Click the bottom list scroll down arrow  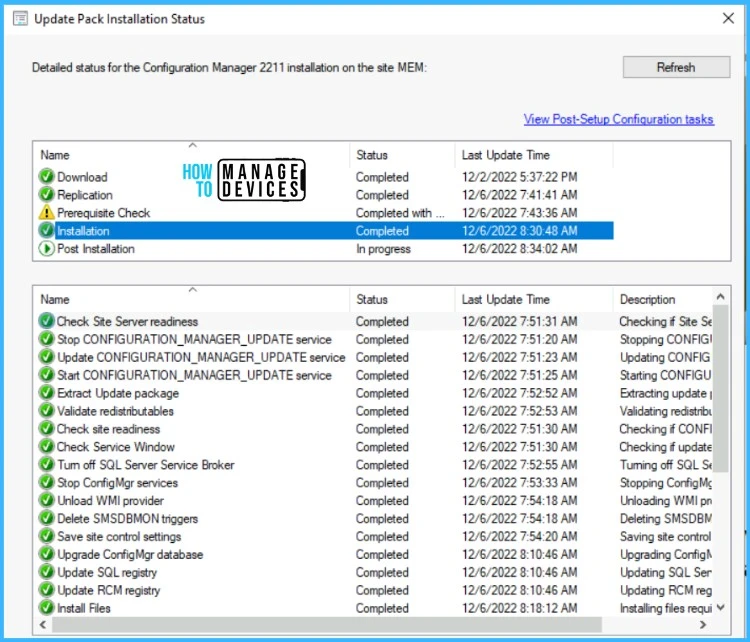pos(721,608)
